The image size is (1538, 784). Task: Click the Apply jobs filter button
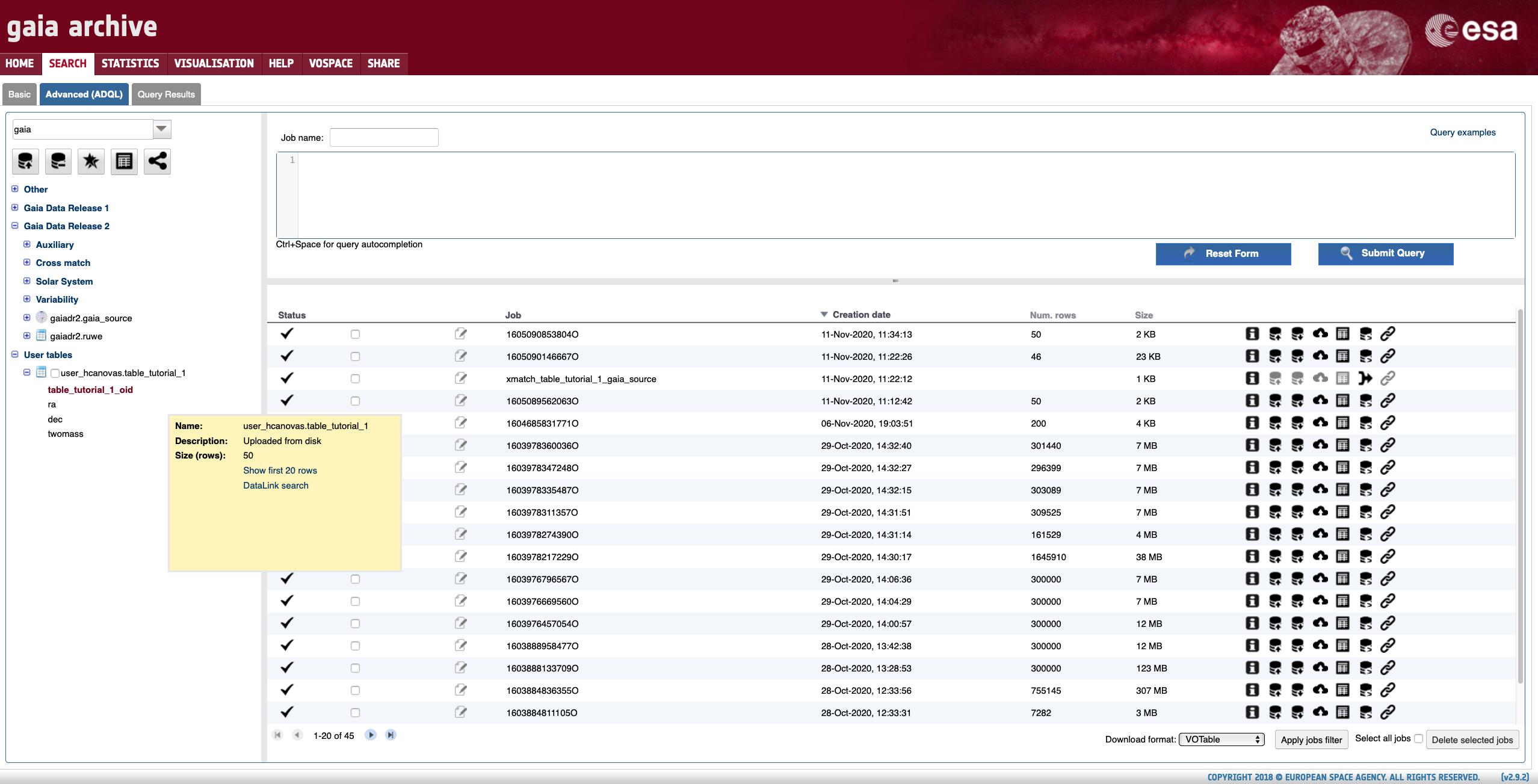[1312, 739]
